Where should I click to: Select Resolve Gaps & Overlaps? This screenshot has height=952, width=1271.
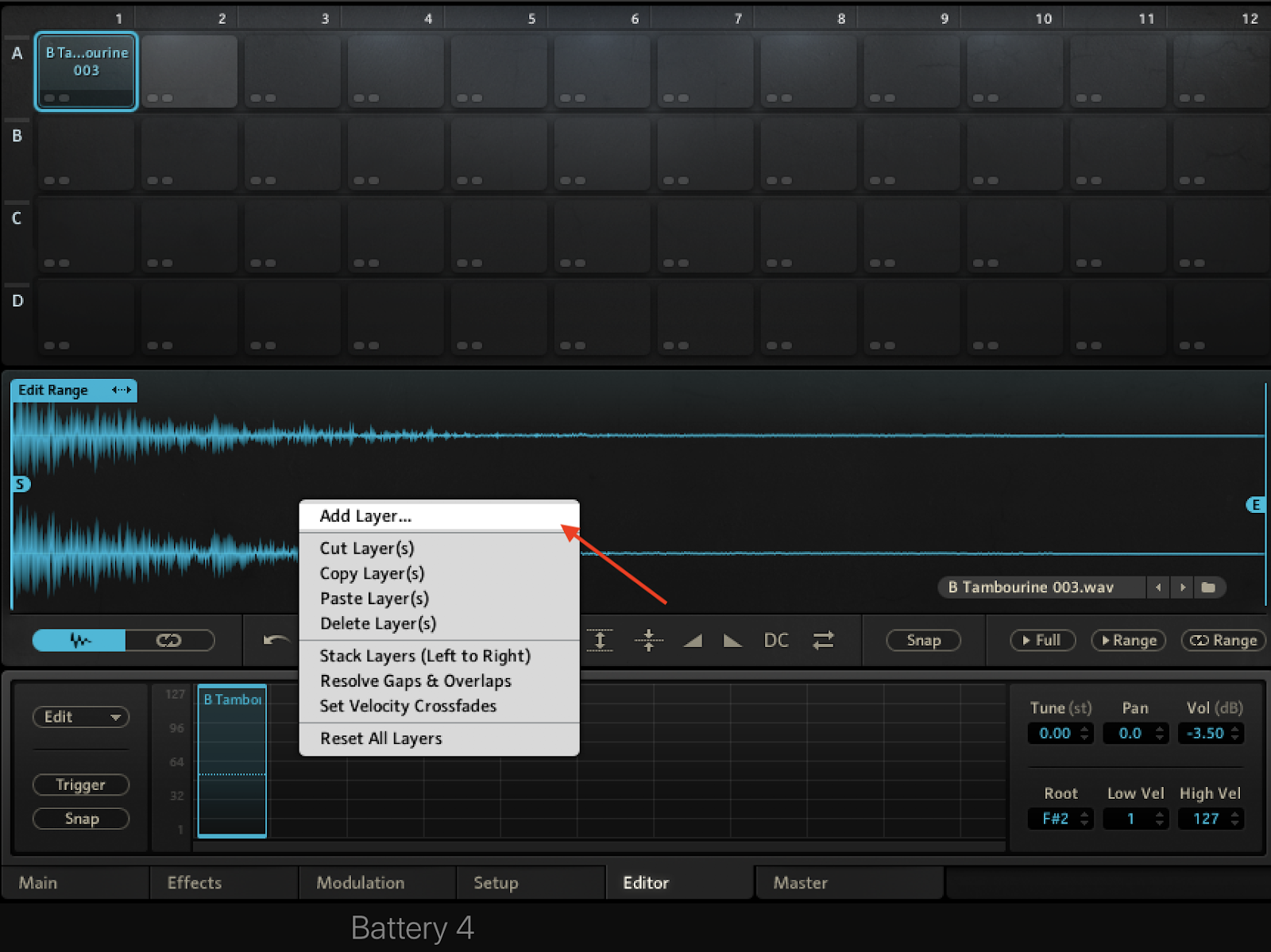point(439,681)
